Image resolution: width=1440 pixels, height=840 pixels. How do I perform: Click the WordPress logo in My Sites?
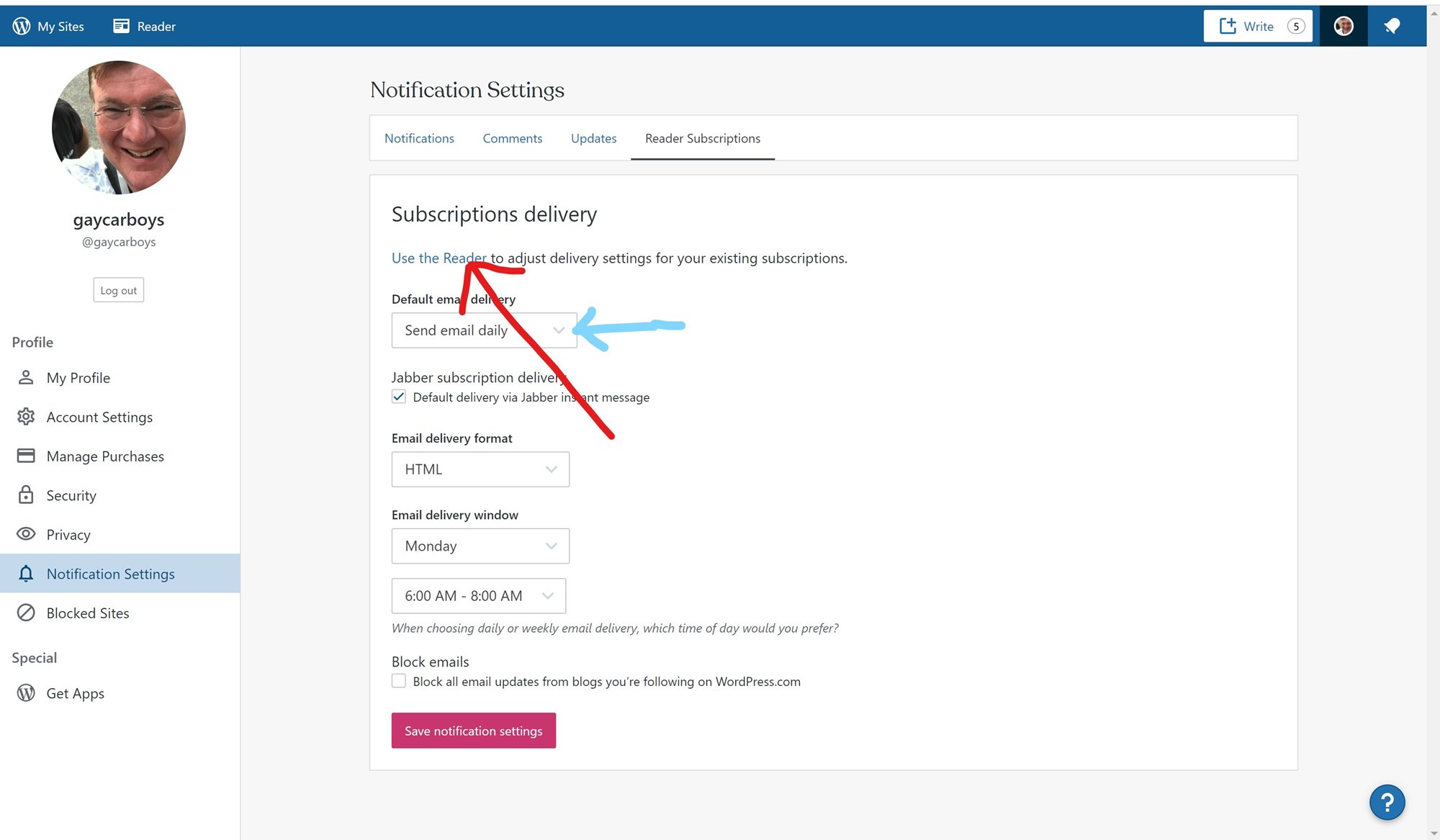tap(22, 27)
